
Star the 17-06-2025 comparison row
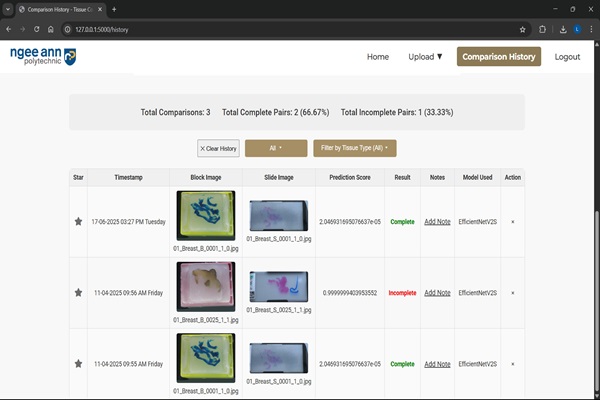point(78,221)
